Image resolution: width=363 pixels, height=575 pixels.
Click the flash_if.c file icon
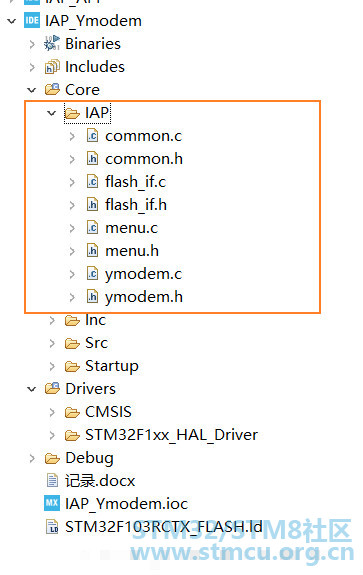[92, 182]
